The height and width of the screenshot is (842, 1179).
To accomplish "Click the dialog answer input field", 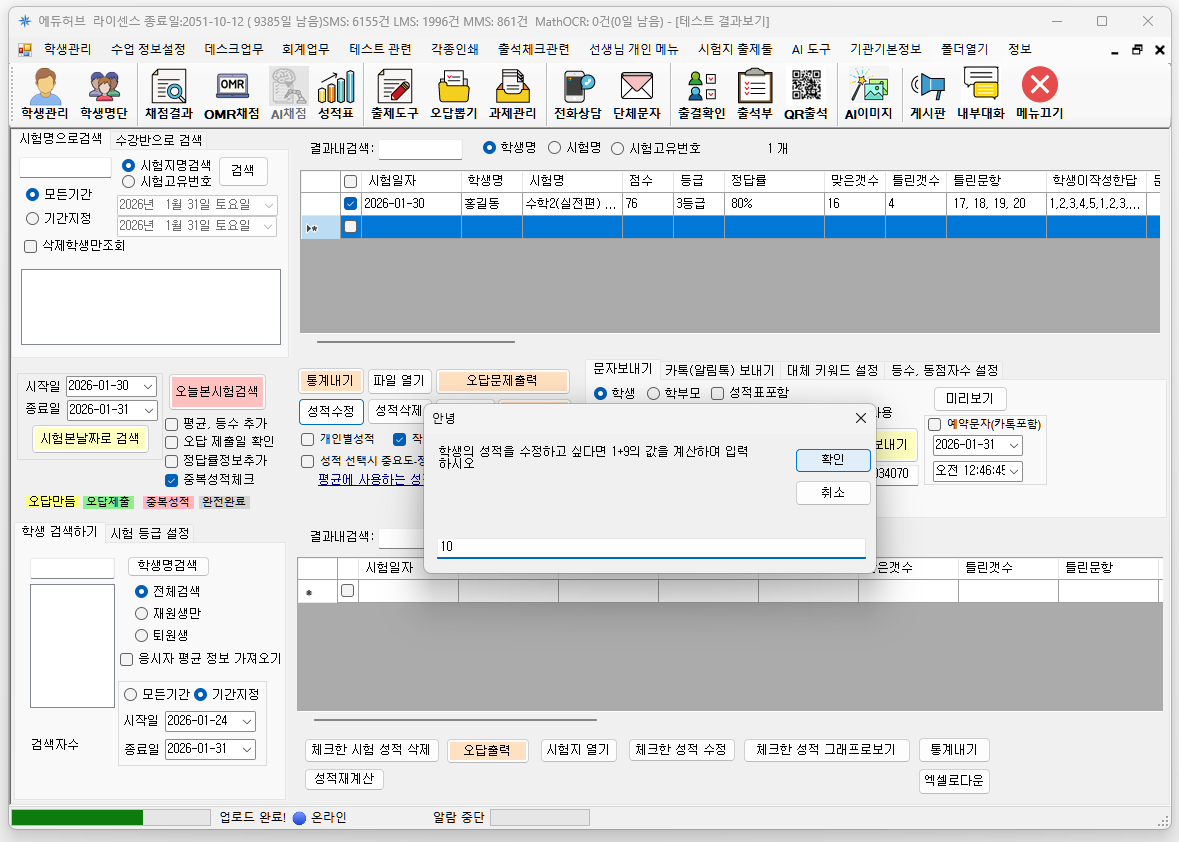I will (650, 547).
